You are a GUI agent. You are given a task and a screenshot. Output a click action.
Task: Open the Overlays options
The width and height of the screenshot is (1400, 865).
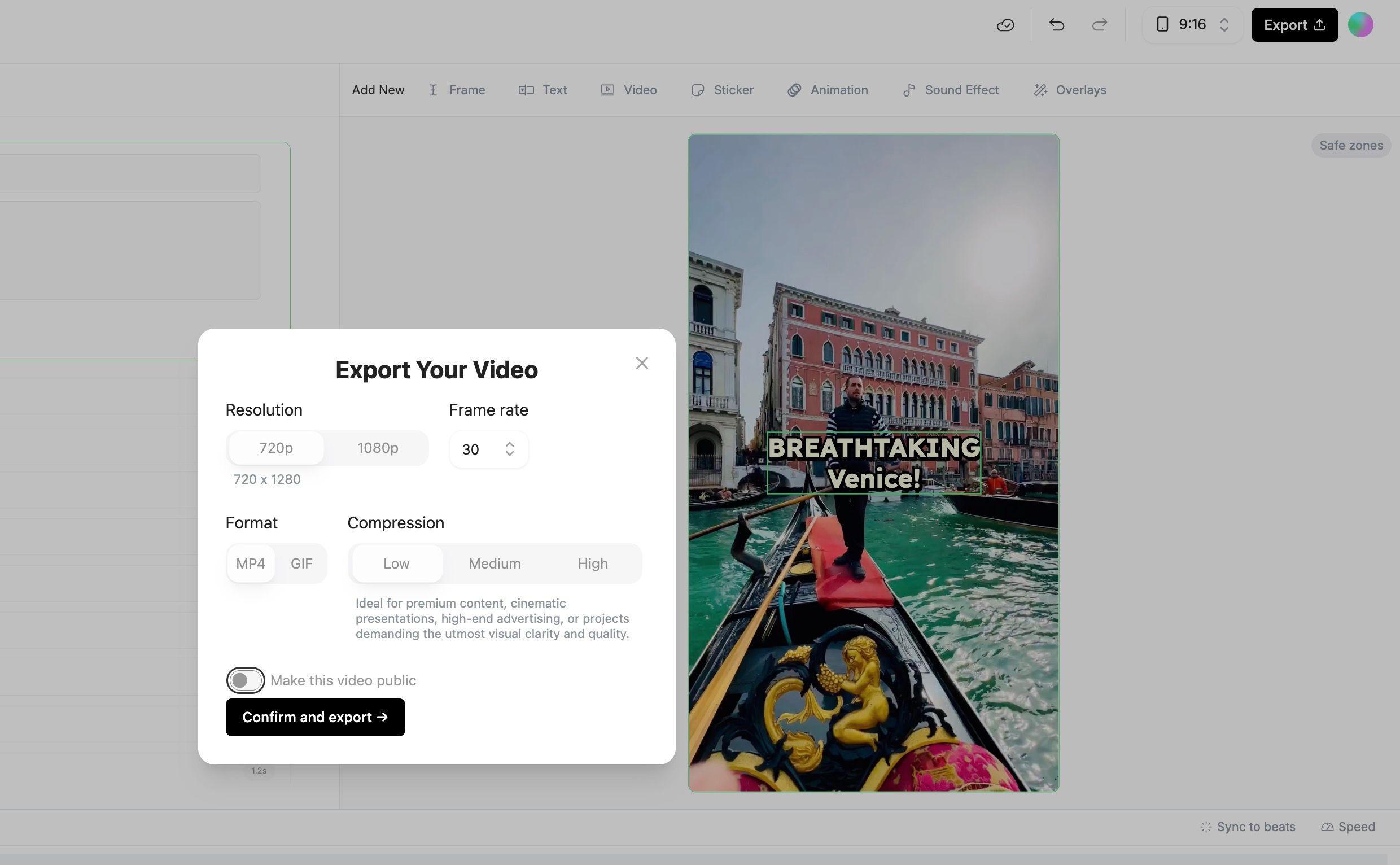click(1069, 90)
